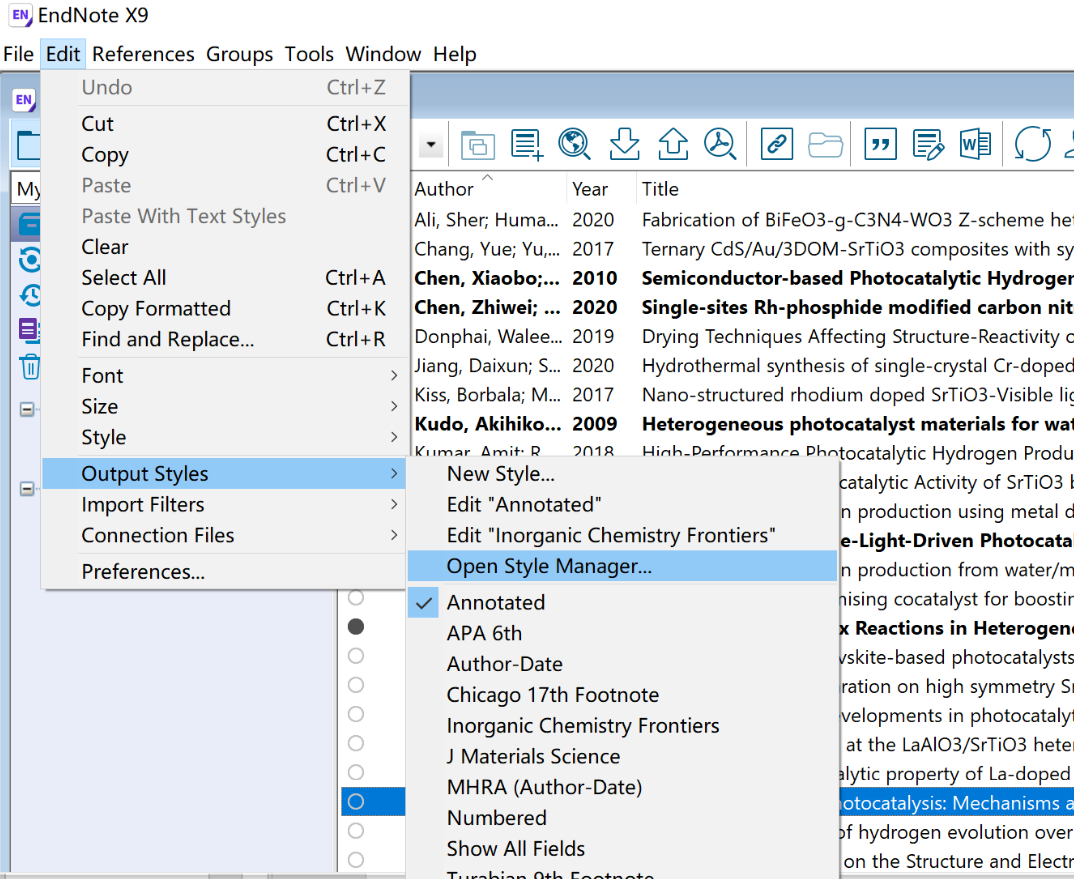Open the Window menu
The height and width of the screenshot is (879, 1074).
[x=383, y=54]
